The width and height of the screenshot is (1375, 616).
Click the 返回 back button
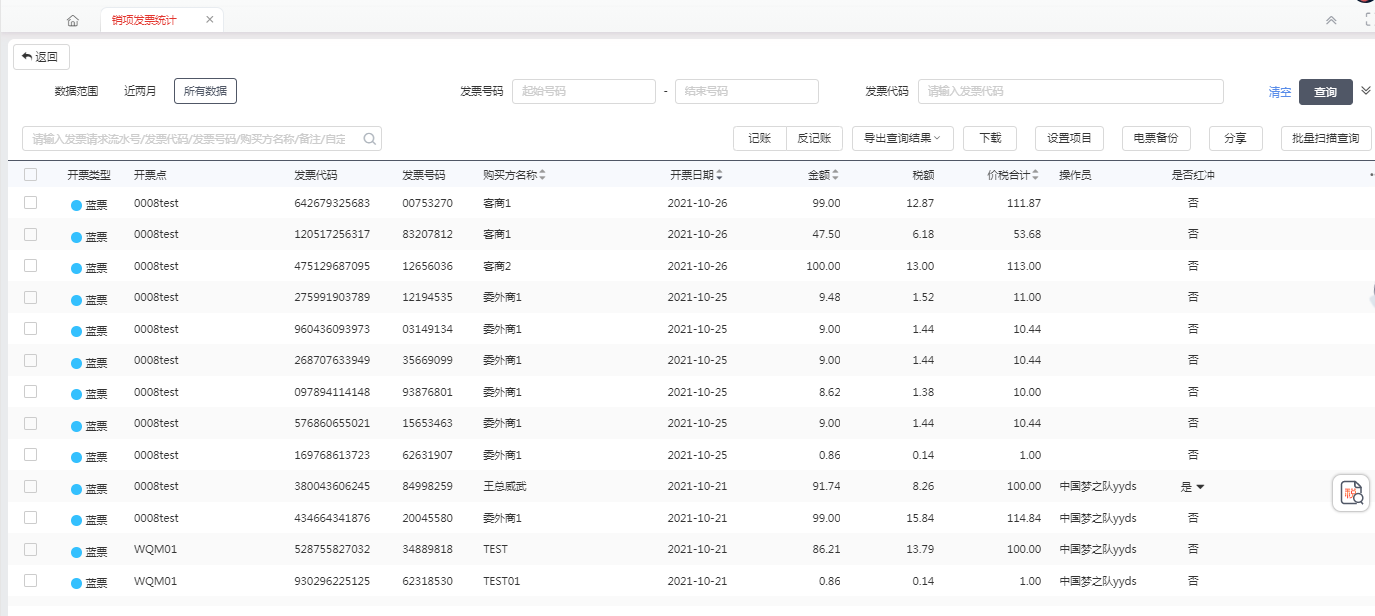coord(41,57)
